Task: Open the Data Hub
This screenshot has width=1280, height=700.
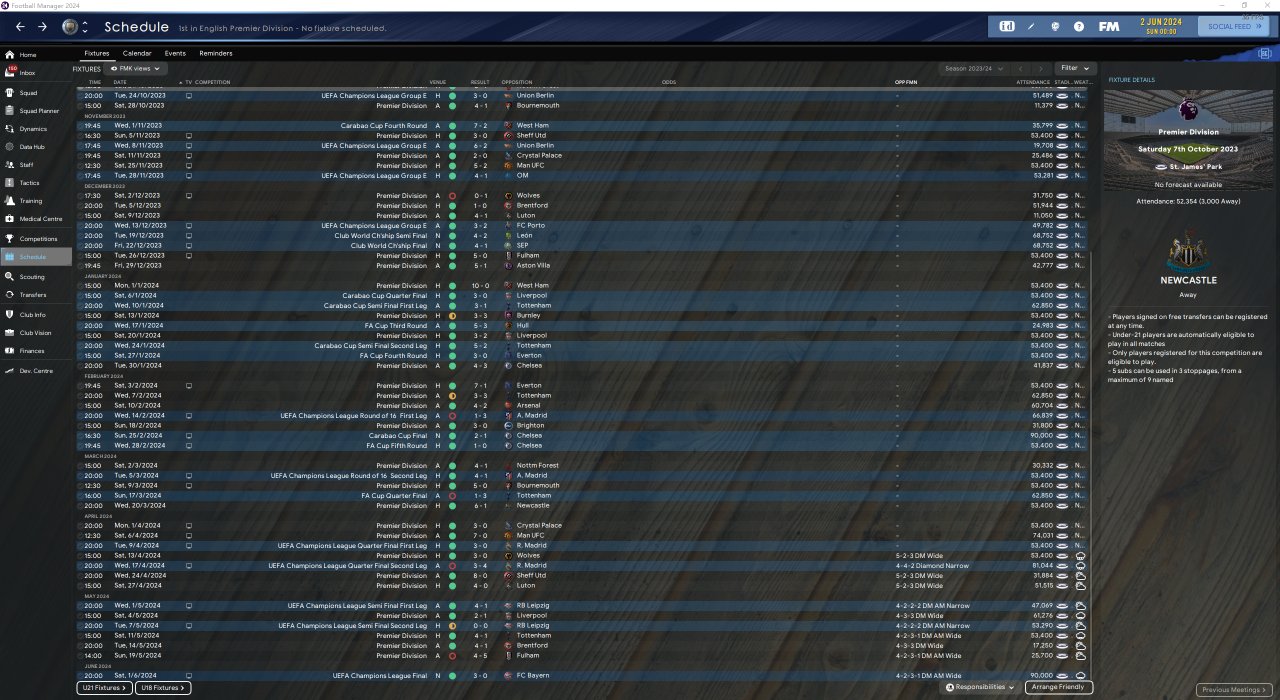Action: pyautogui.click(x=32, y=147)
